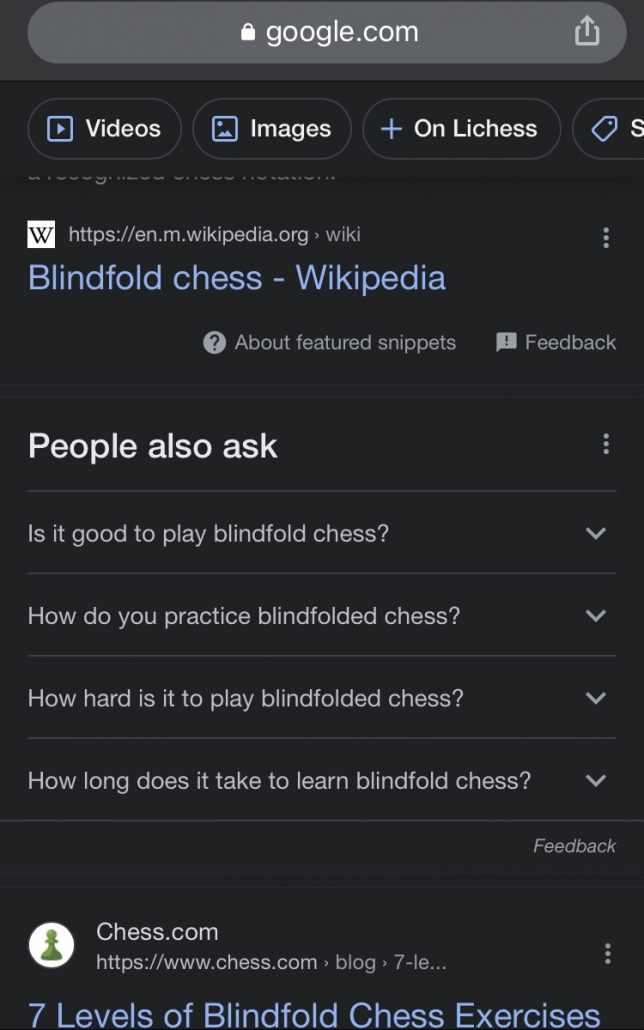644x1030 pixels.
Task: Tap the lock icon beside google.com
Action: [x=248, y=32]
